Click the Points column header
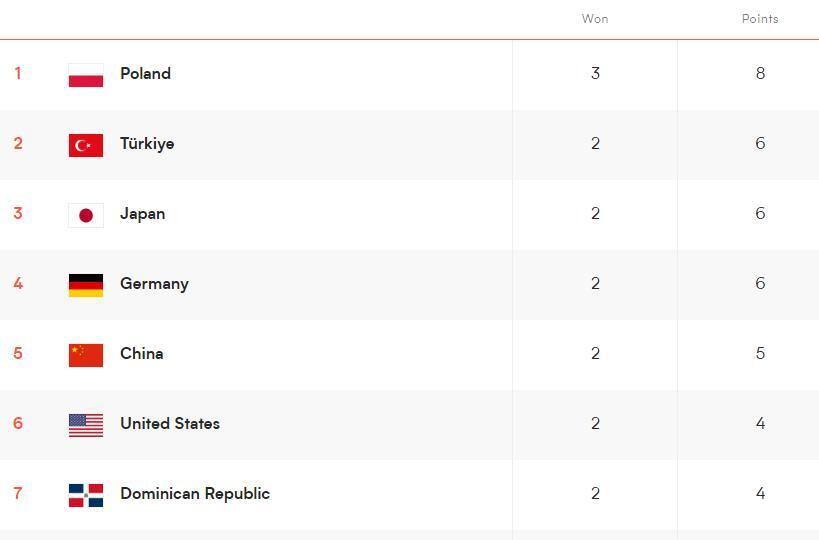819x540 pixels. click(760, 19)
